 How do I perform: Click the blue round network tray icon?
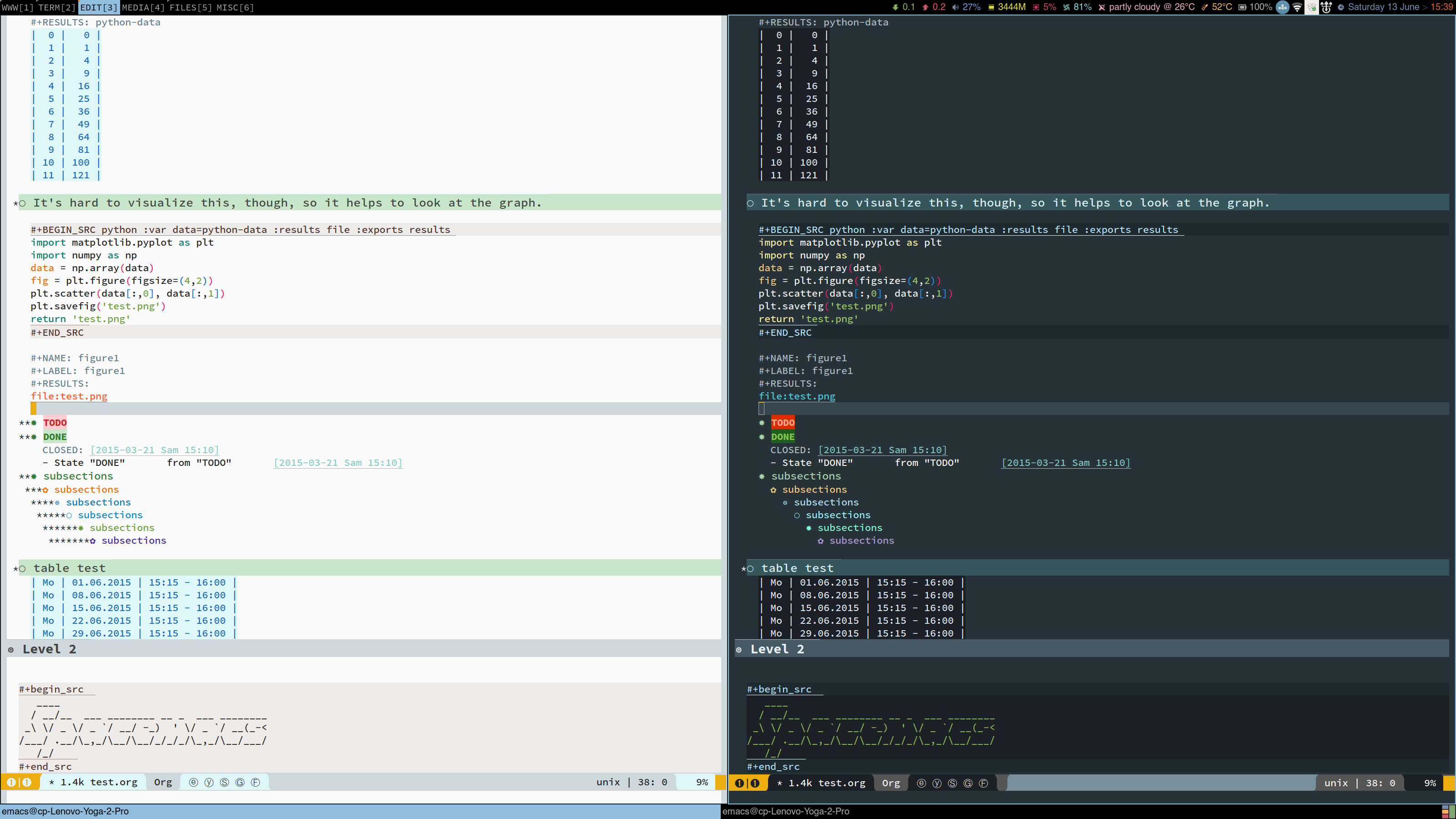tap(1283, 7)
